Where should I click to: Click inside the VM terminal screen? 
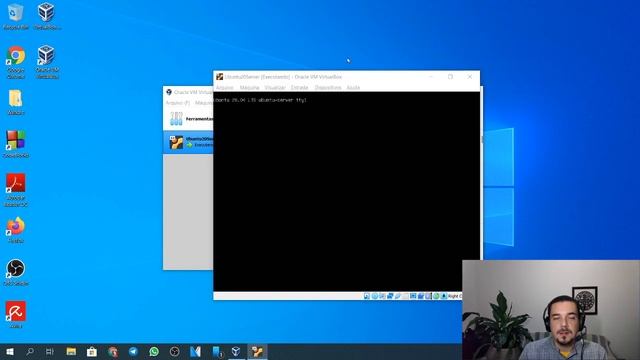(x=347, y=191)
